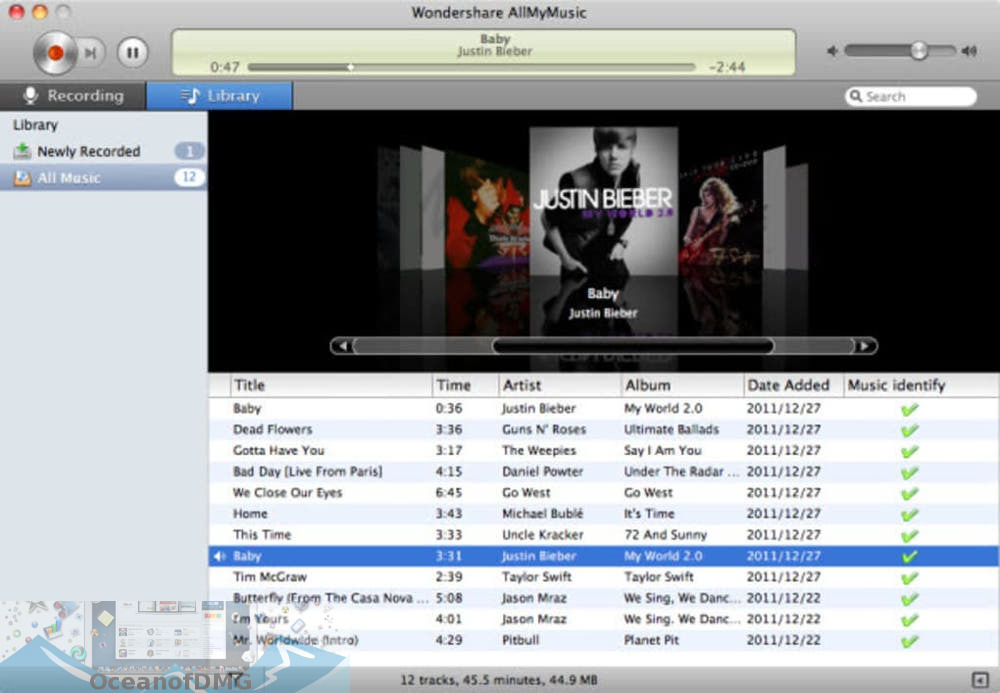The width and height of the screenshot is (1000, 693).
Task: Click the speaker icon on playing Baby row
Action: click(219, 556)
